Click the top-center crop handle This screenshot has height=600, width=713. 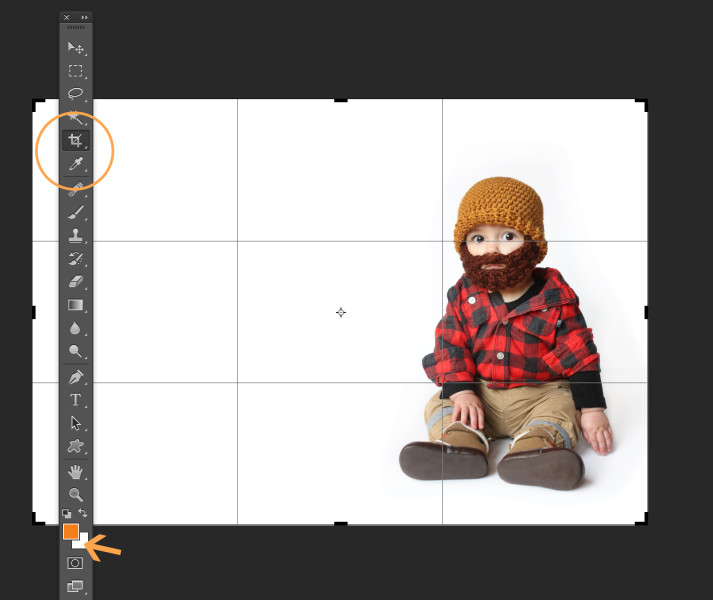[341, 100]
